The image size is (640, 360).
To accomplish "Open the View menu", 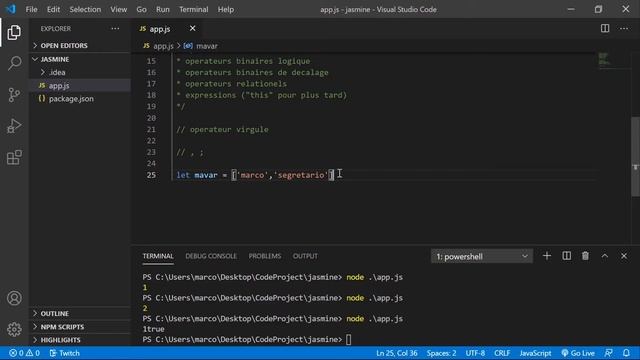I will (119, 9).
